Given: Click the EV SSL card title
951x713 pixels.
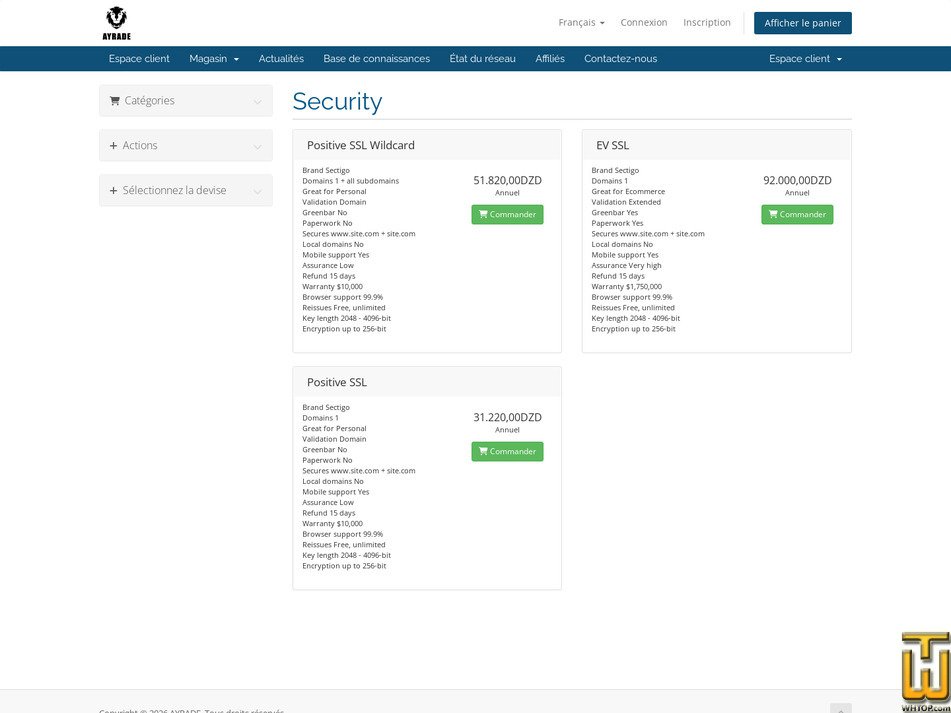Looking at the screenshot, I should click(613, 145).
